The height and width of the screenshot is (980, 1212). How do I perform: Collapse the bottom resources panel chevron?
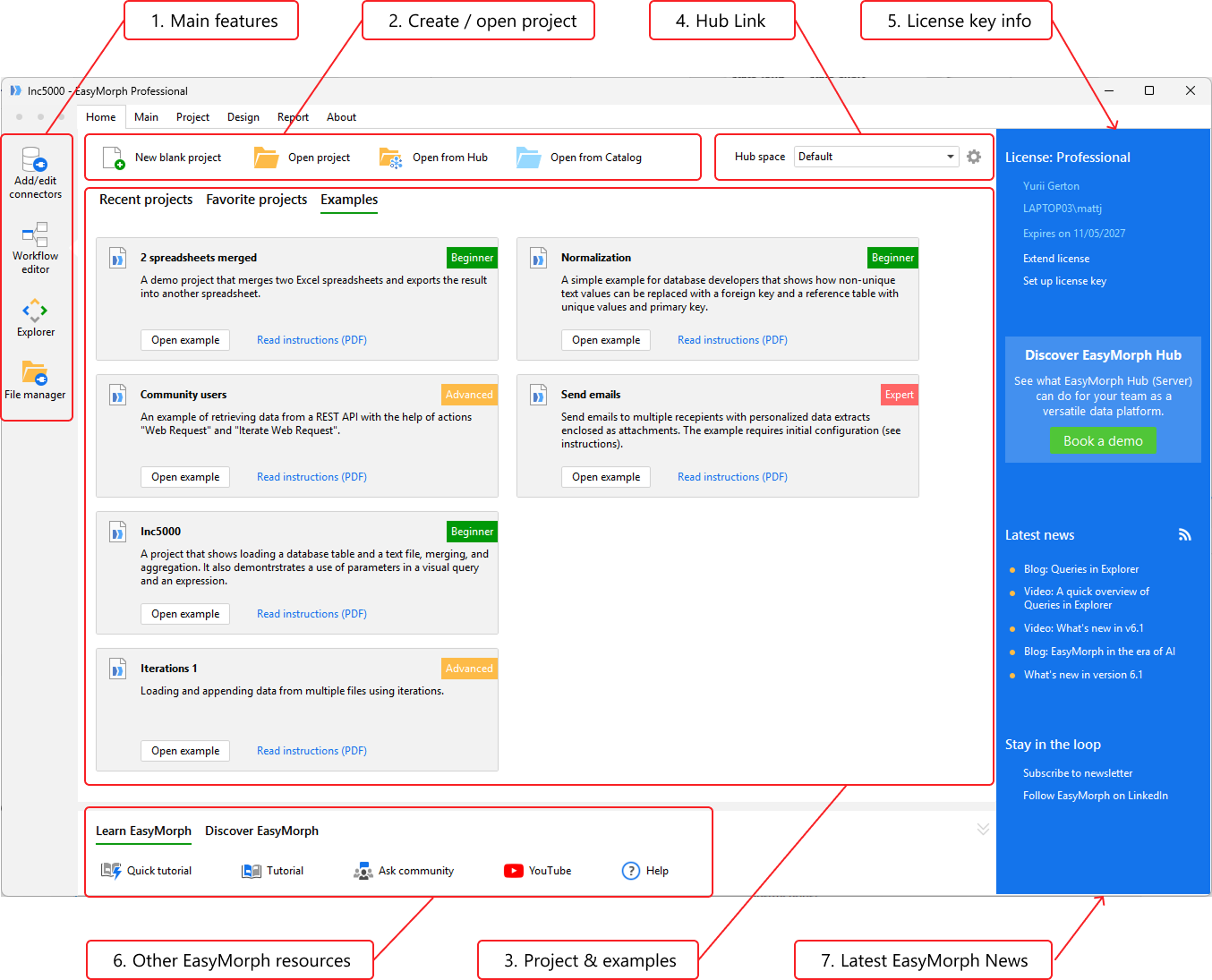pyautogui.click(x=983, y=829)
